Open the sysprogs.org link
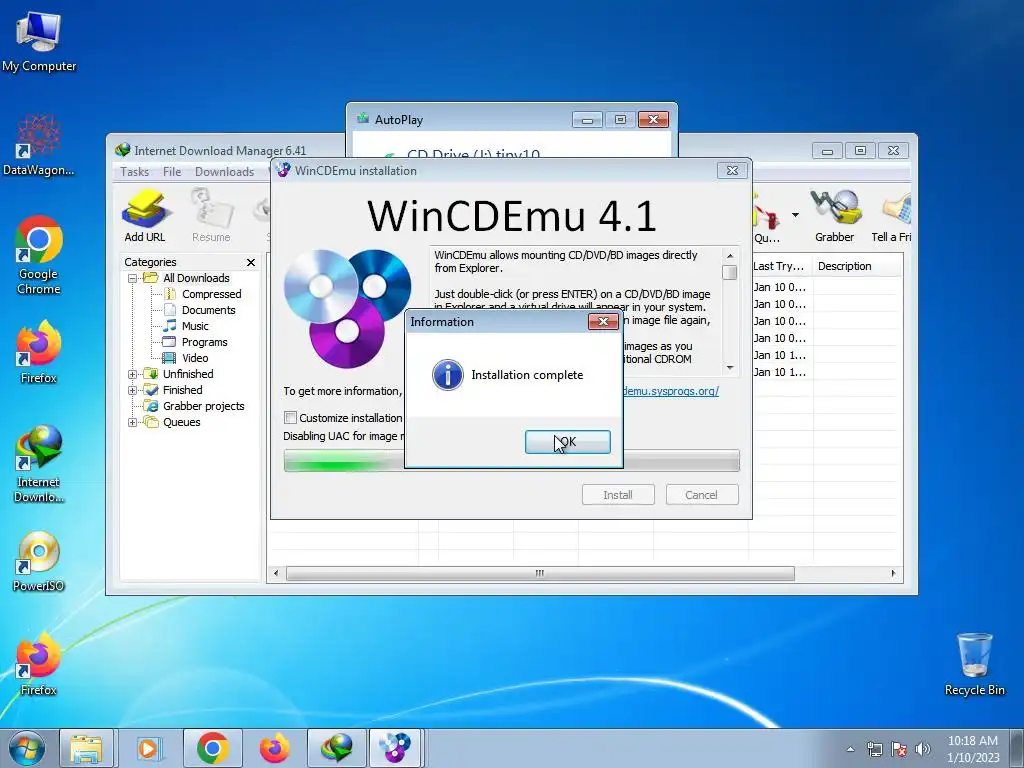 (671, 391)
